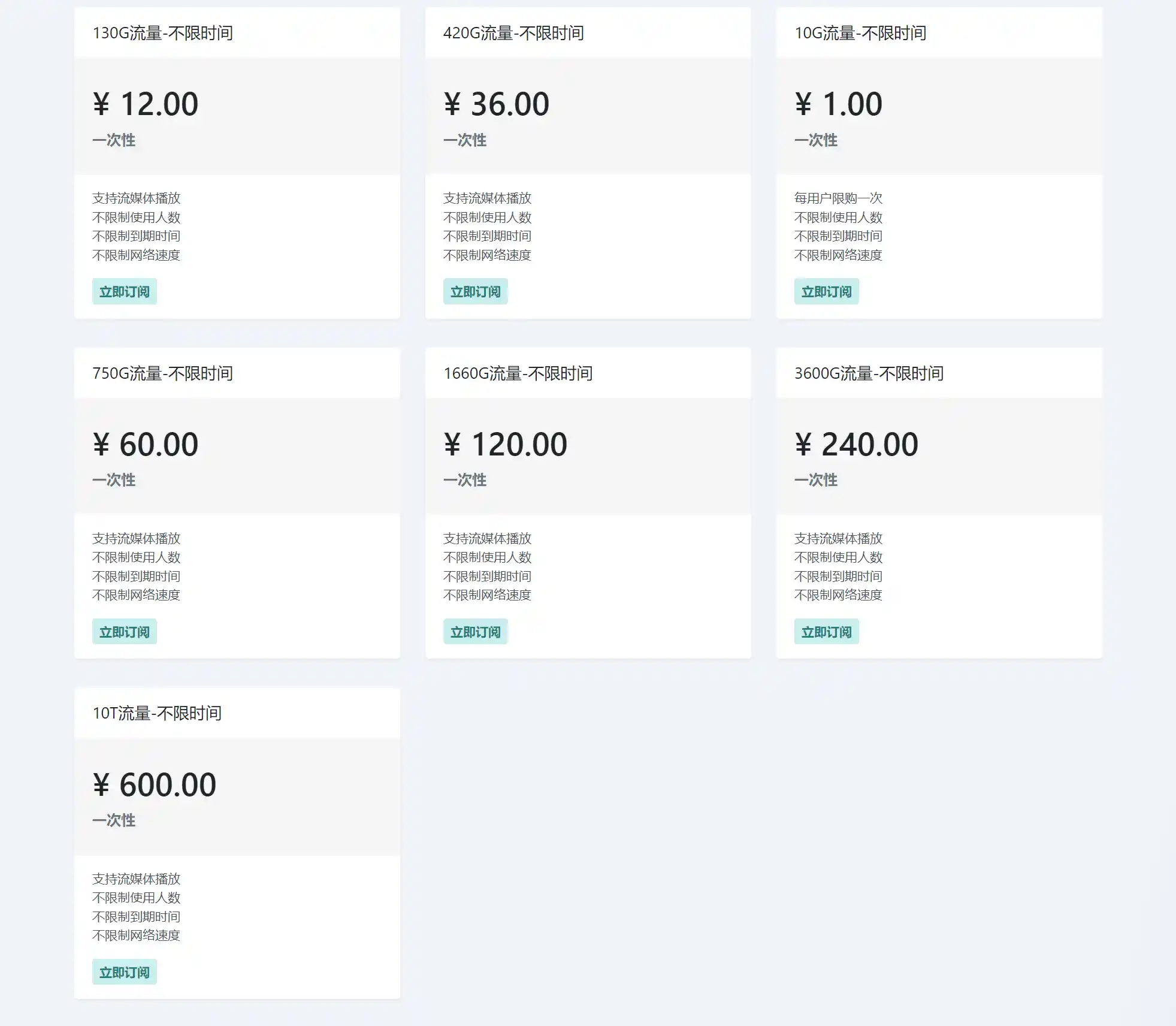Click the 1660G流量-不限时间 plan title
This screenshot has width=1176, height=1026.
click(518, 373)
